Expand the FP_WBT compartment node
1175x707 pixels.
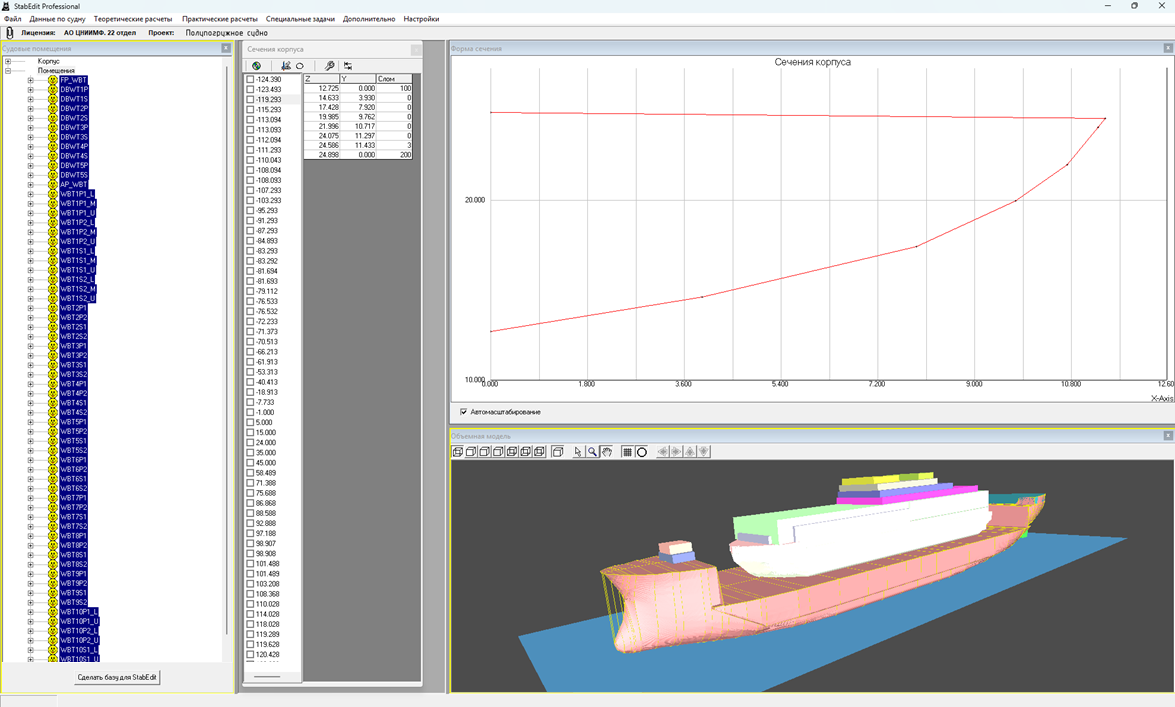coord(30,80)
